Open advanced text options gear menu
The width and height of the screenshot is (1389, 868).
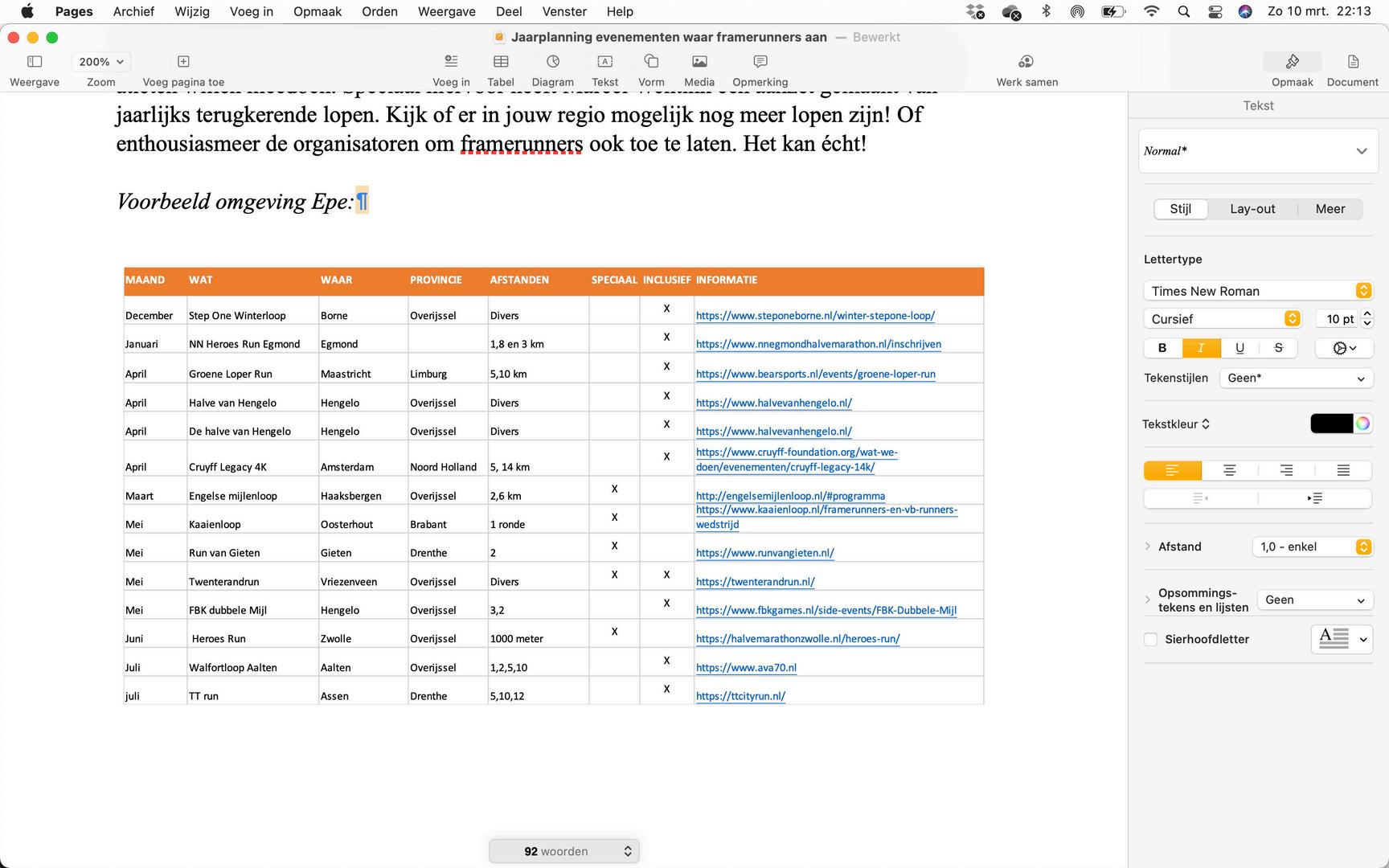1344,348
